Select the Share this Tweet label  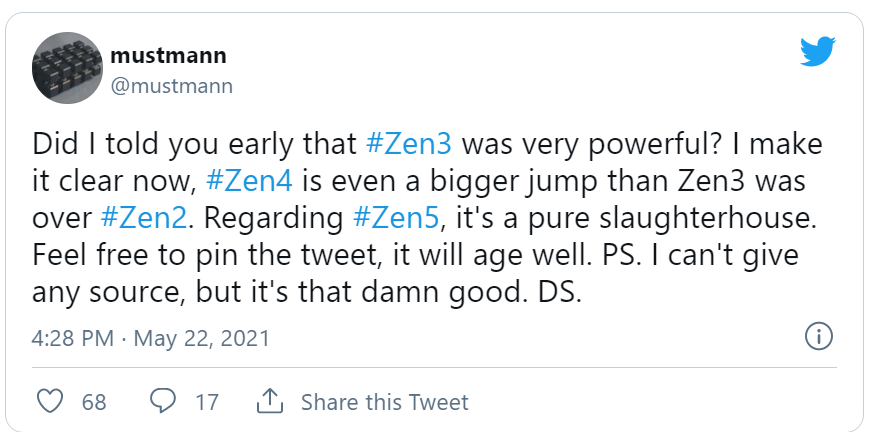click(x=385, y=402)
